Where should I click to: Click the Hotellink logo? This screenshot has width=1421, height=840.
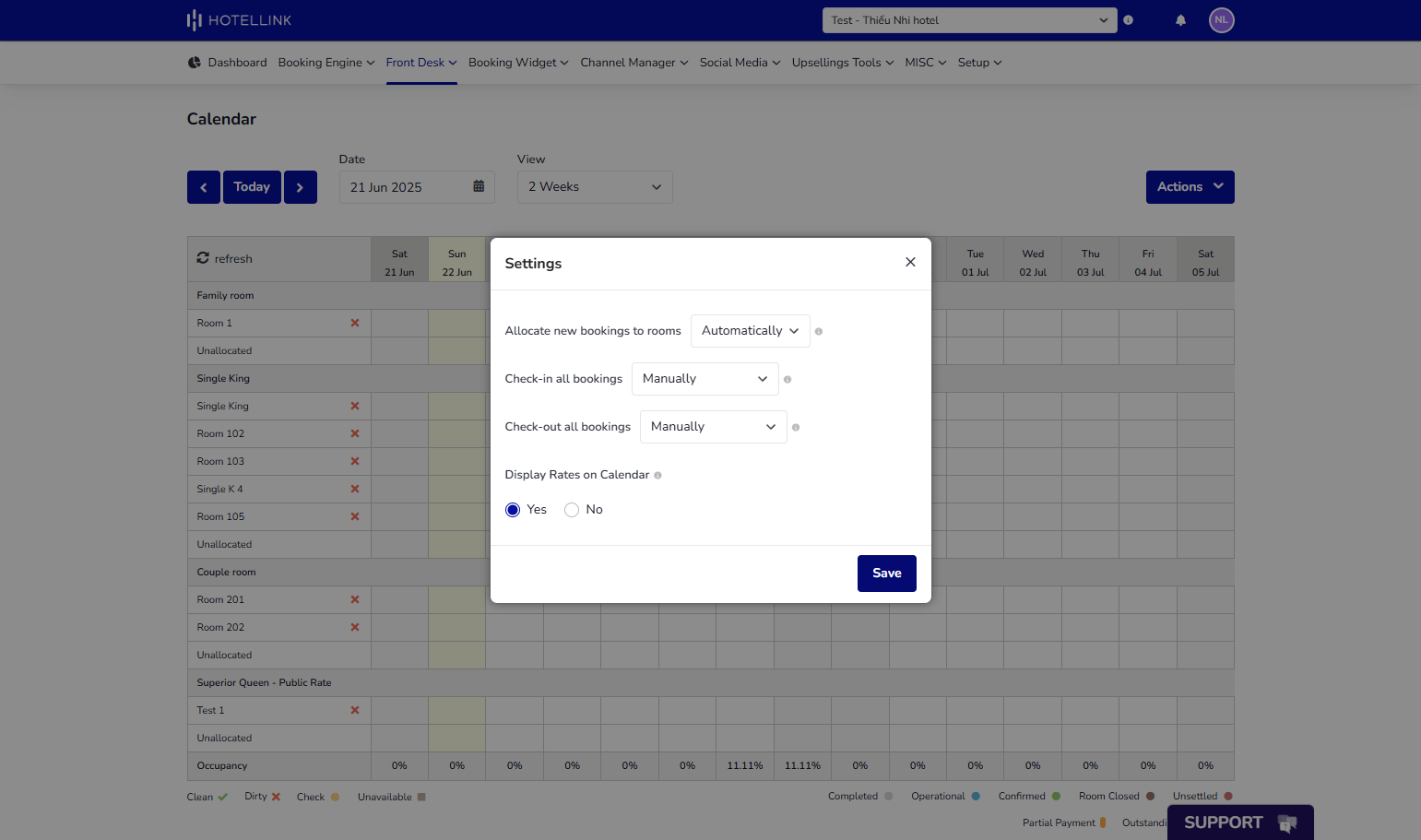coord(239,20)
